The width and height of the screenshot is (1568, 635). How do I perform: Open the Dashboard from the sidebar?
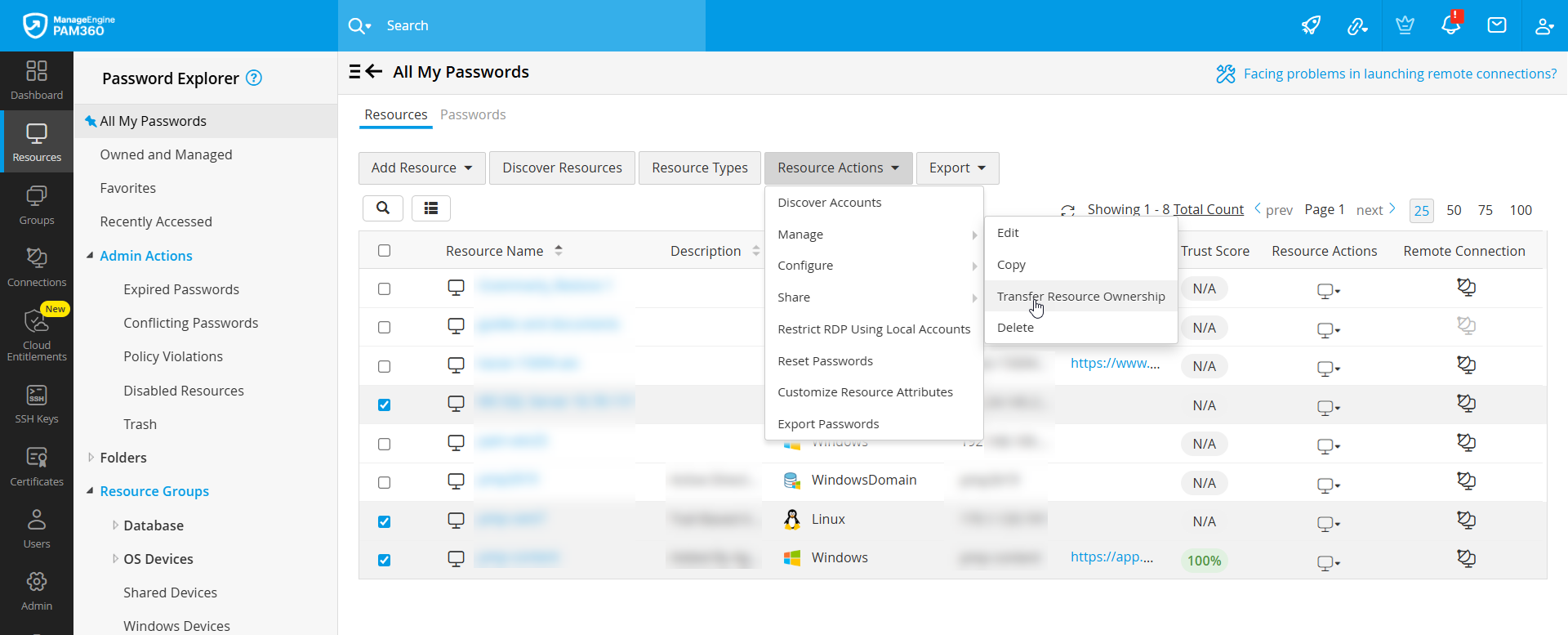(37, 80)
